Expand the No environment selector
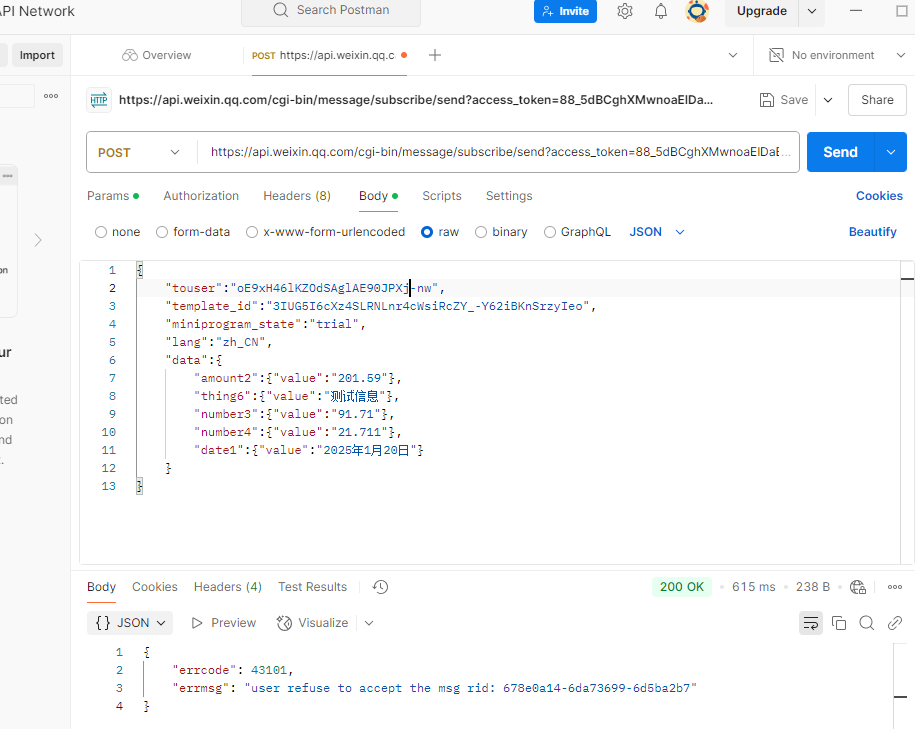915x729 pixels. coord(900,55)
